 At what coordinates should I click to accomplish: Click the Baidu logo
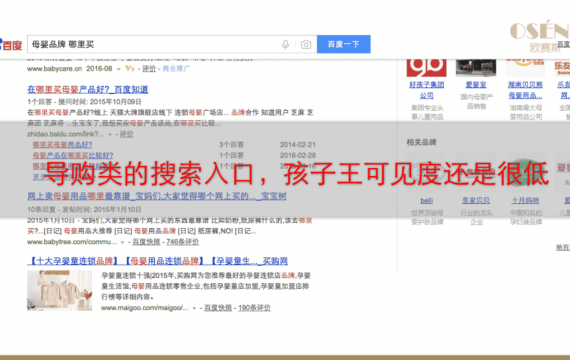[11, 45]
